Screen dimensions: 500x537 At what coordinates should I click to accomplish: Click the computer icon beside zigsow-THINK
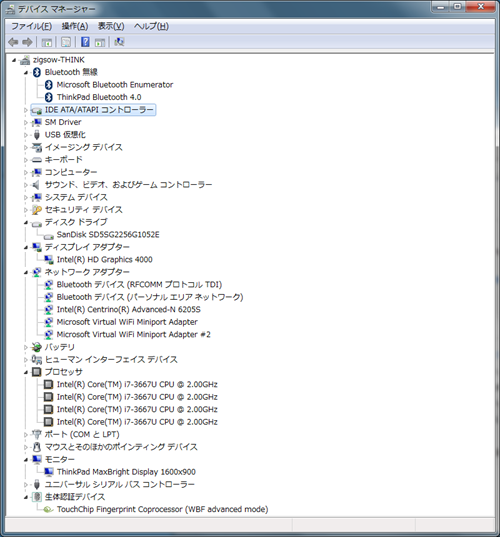pos(25,60)
